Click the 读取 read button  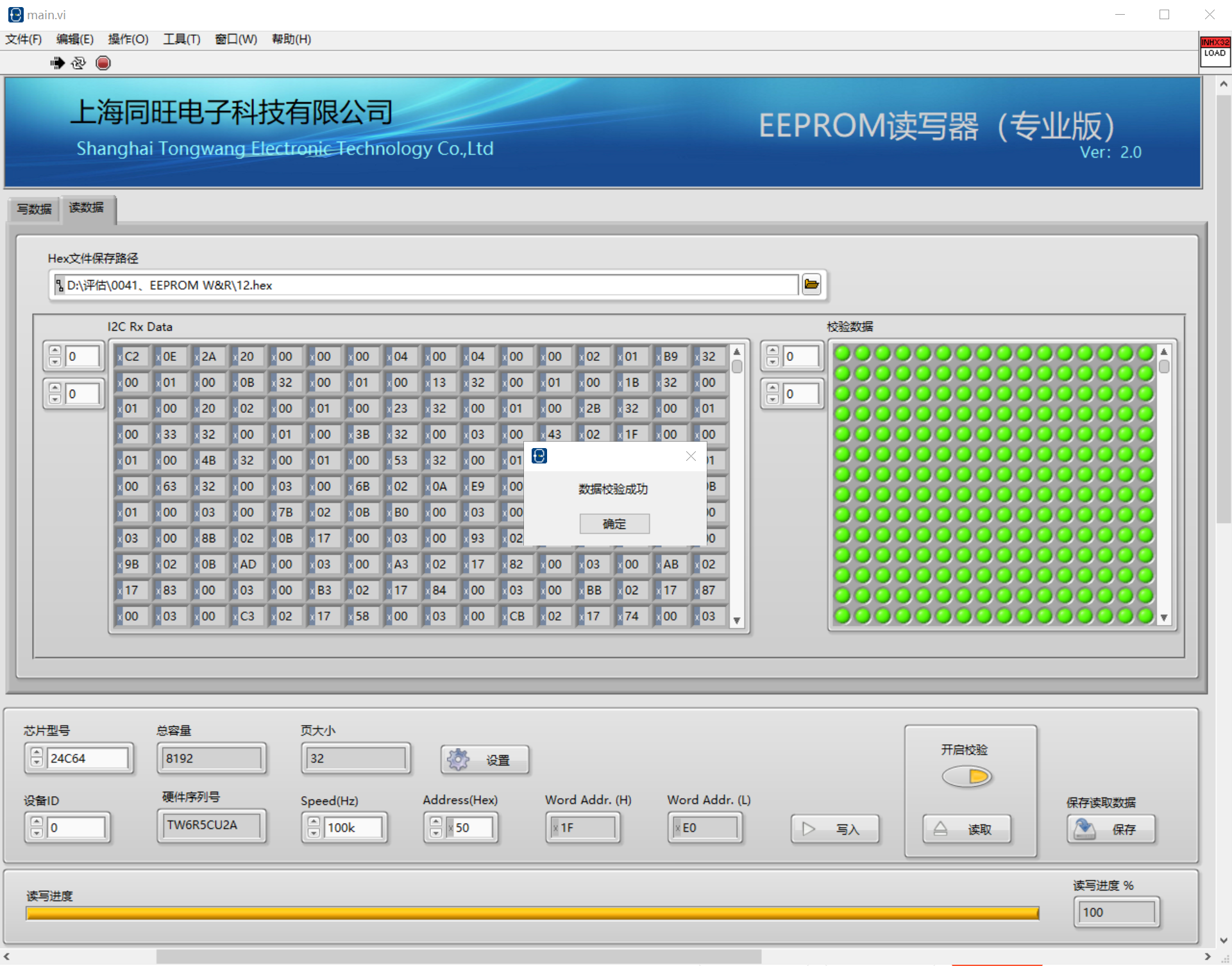967,829
